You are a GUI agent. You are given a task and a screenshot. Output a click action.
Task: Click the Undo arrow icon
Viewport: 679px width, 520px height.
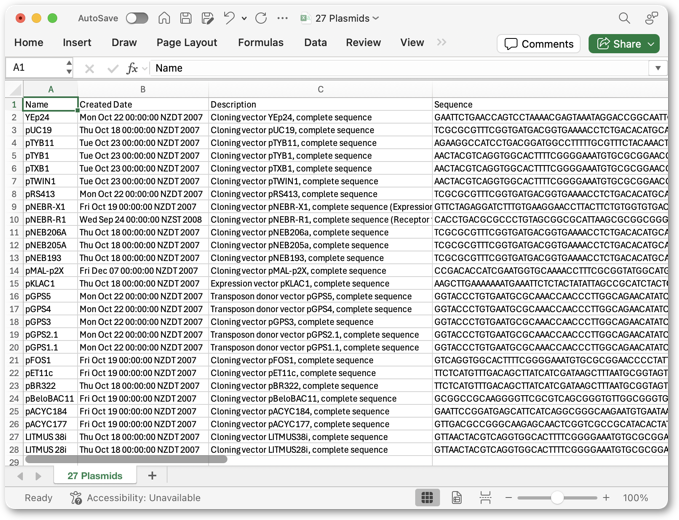click(229, 18)
